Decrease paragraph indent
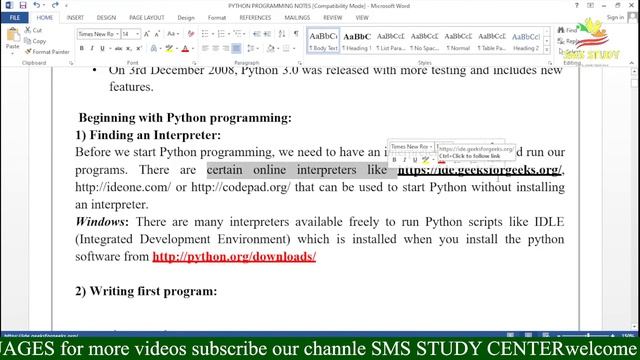 tap(257, 34)
